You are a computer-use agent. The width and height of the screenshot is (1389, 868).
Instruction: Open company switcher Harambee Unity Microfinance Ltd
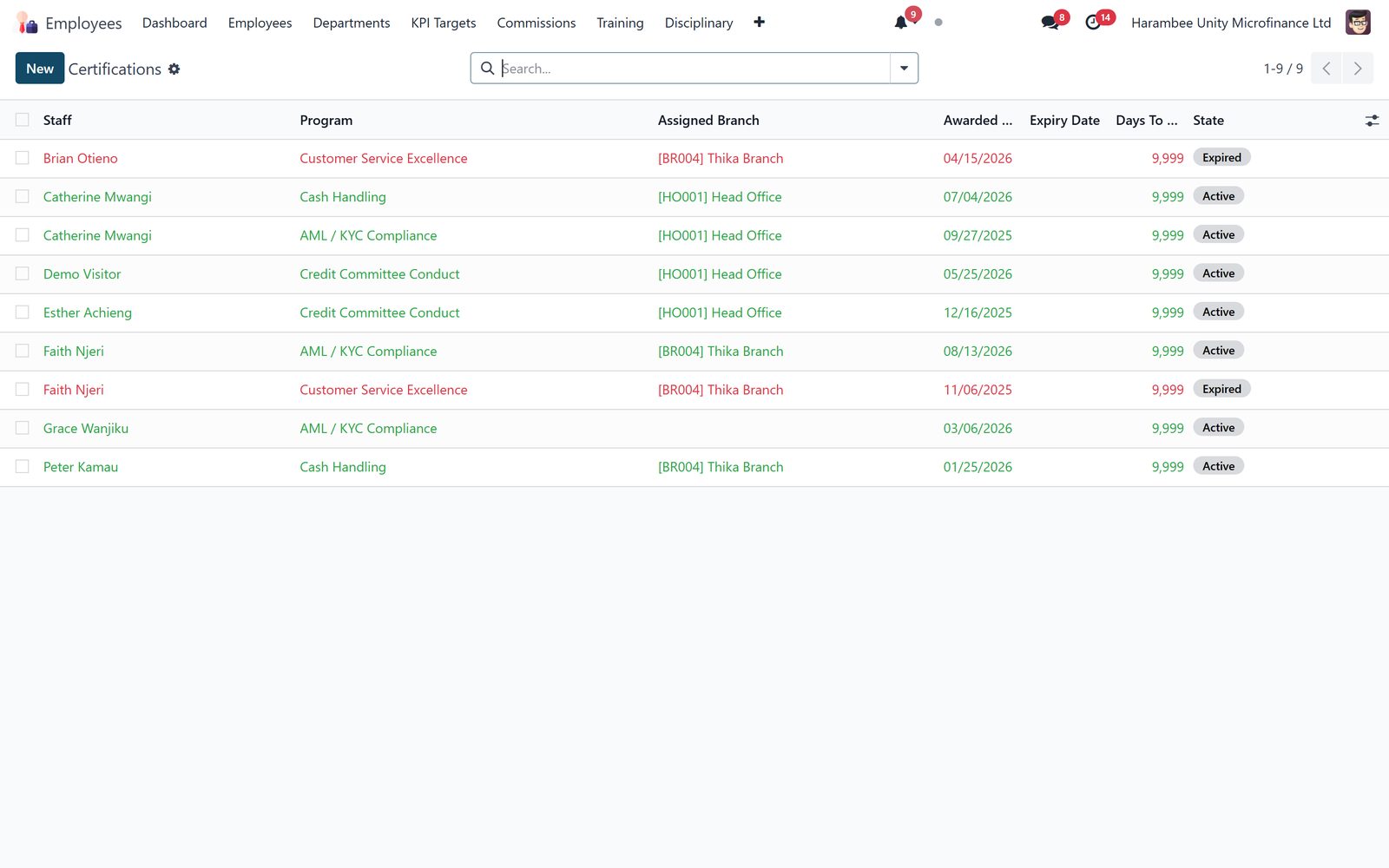point(1231,23)
